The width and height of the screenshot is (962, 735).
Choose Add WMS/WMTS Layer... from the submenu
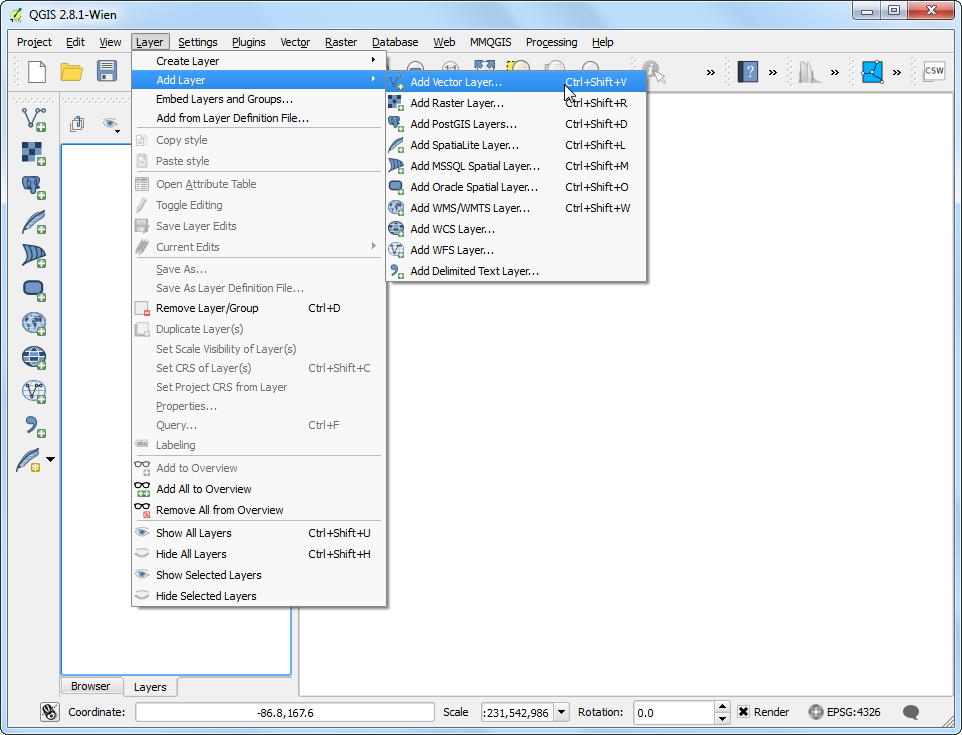pos(516,208)
